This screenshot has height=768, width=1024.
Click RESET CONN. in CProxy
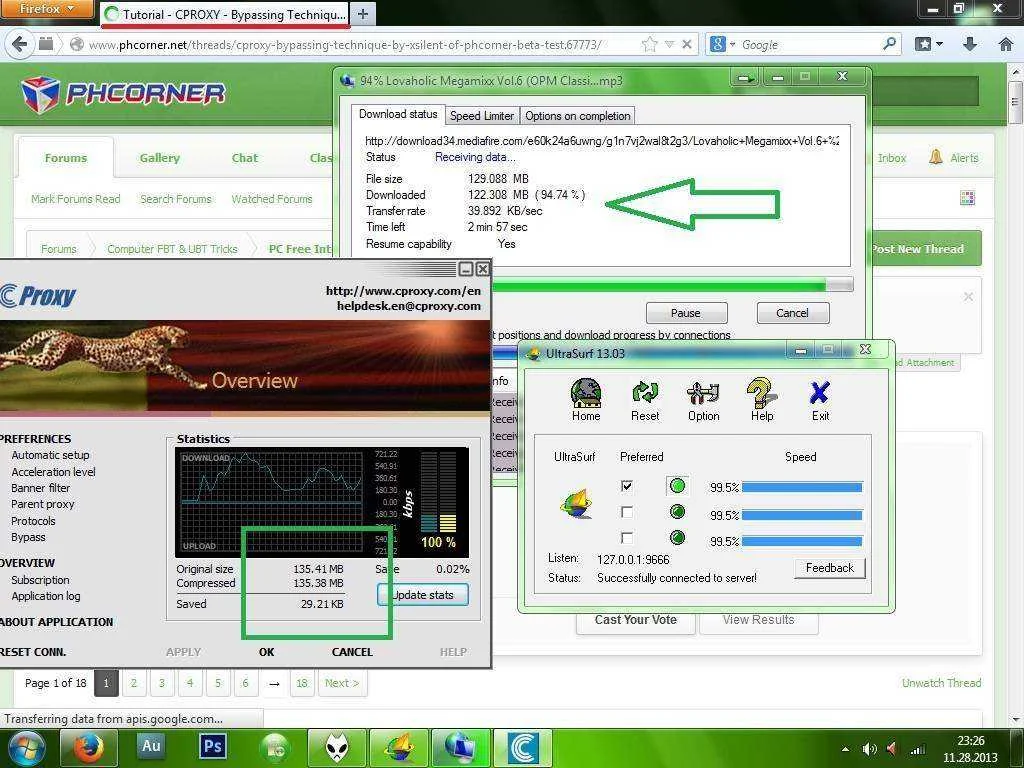pos(33,652)
